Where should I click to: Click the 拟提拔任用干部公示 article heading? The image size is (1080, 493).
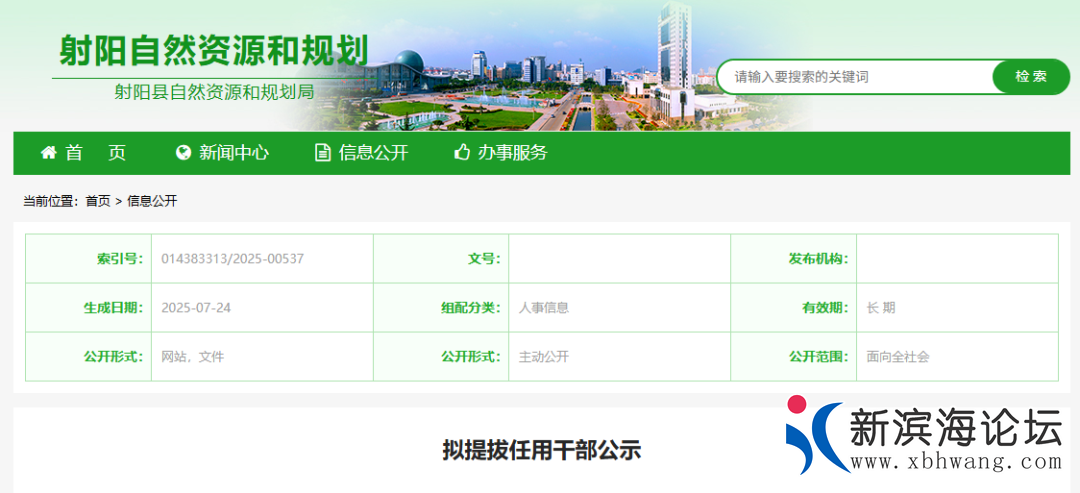541,450
